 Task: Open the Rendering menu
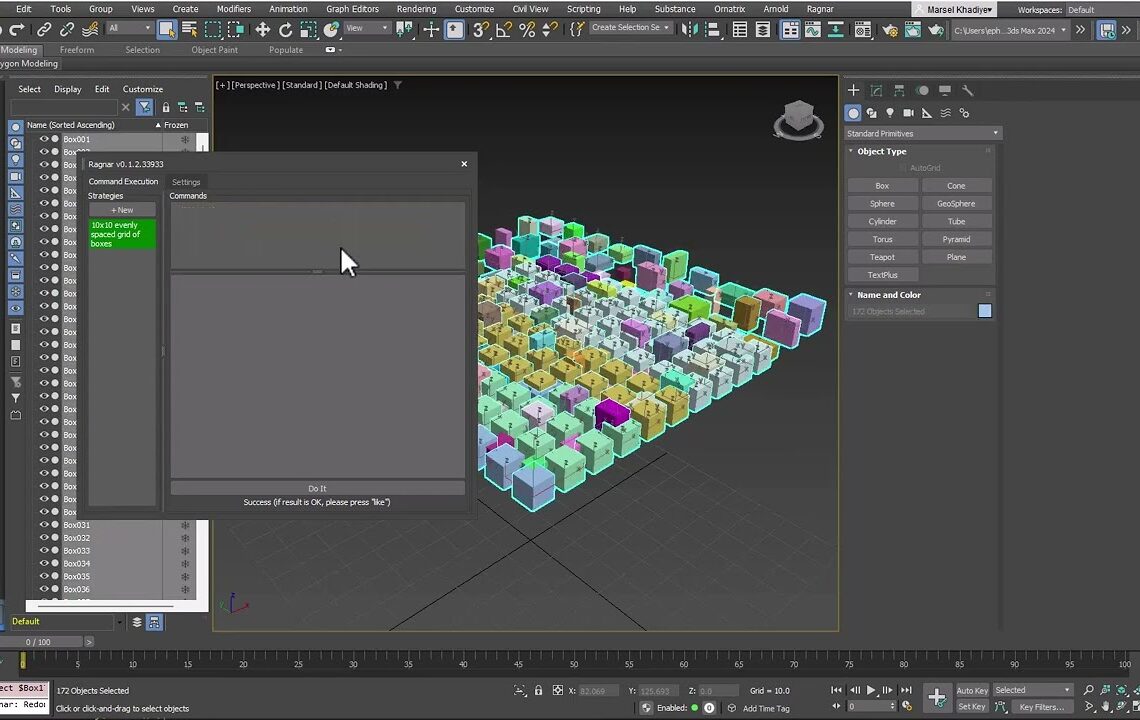(x=417, y=9)
